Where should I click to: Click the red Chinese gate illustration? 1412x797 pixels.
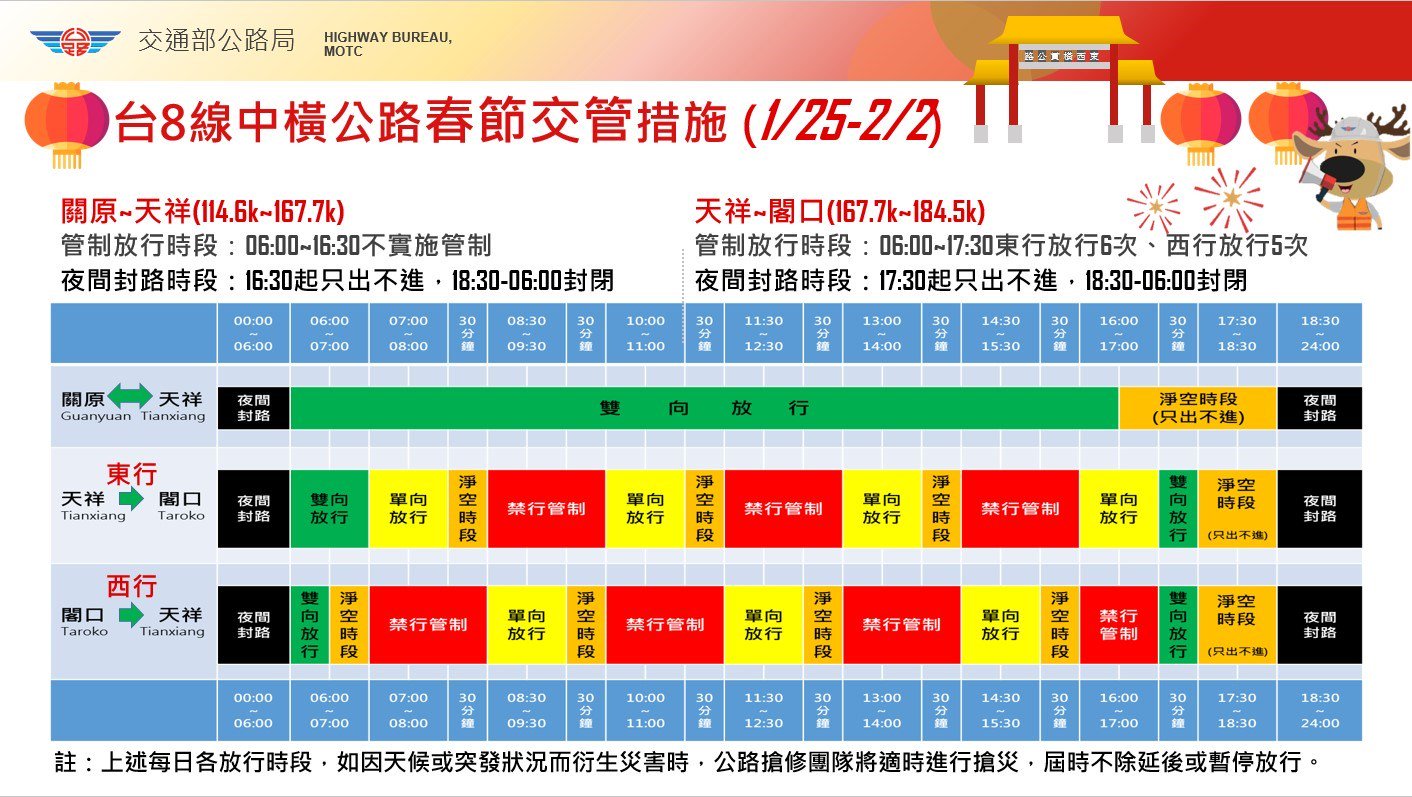tap(1064, 78)
